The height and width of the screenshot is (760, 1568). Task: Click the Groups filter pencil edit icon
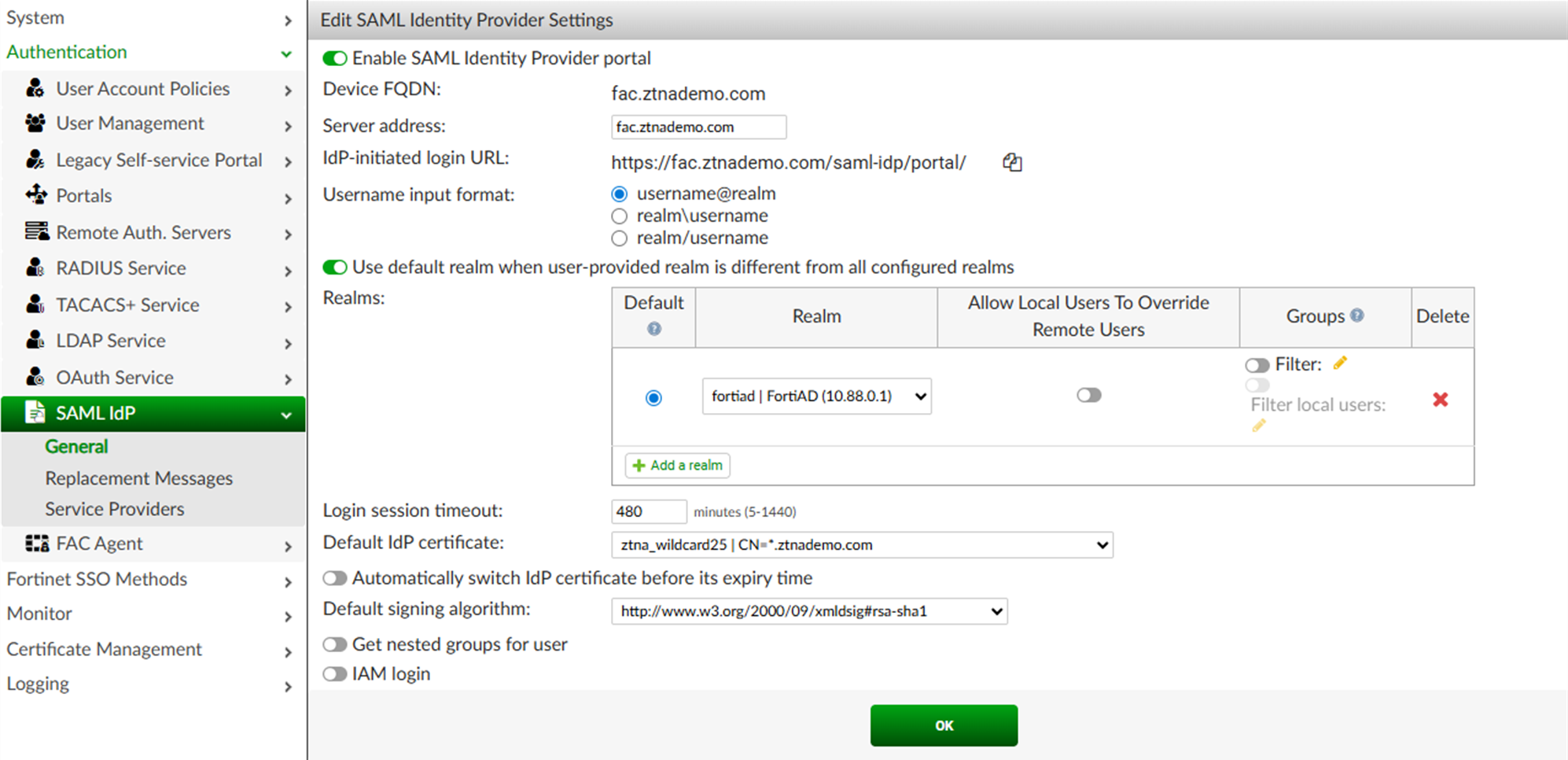[x=1340, y=363]
